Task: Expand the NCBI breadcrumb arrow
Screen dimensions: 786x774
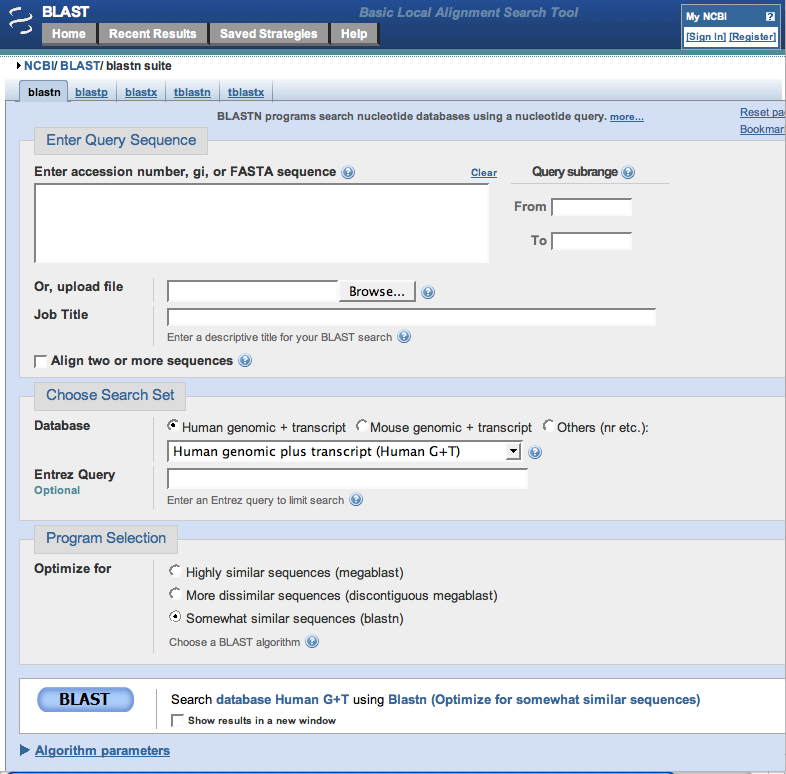Action: (x=19, y=66)
